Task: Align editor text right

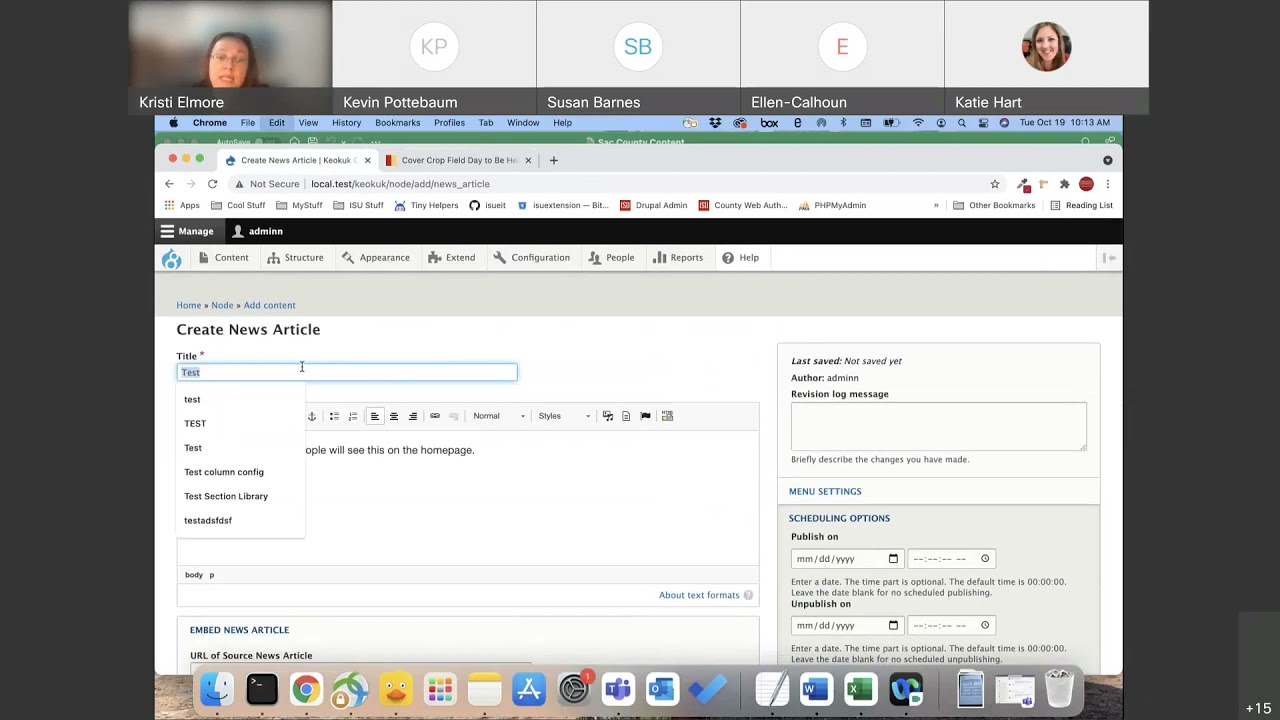Action: (413, 416)
